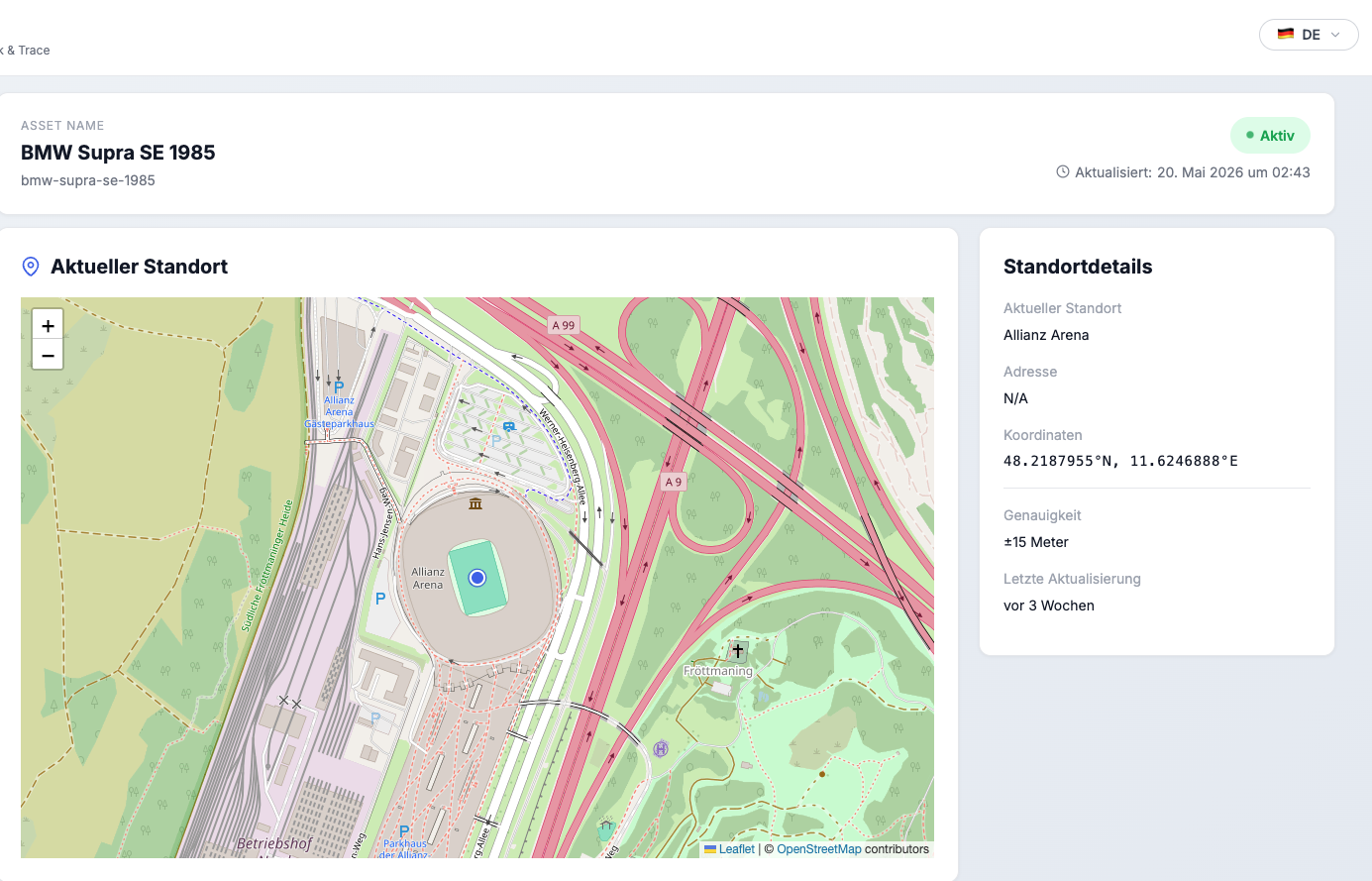Click the bus stop icon in parking area
Screen dimensions: 1372x881
pos(509,427)
